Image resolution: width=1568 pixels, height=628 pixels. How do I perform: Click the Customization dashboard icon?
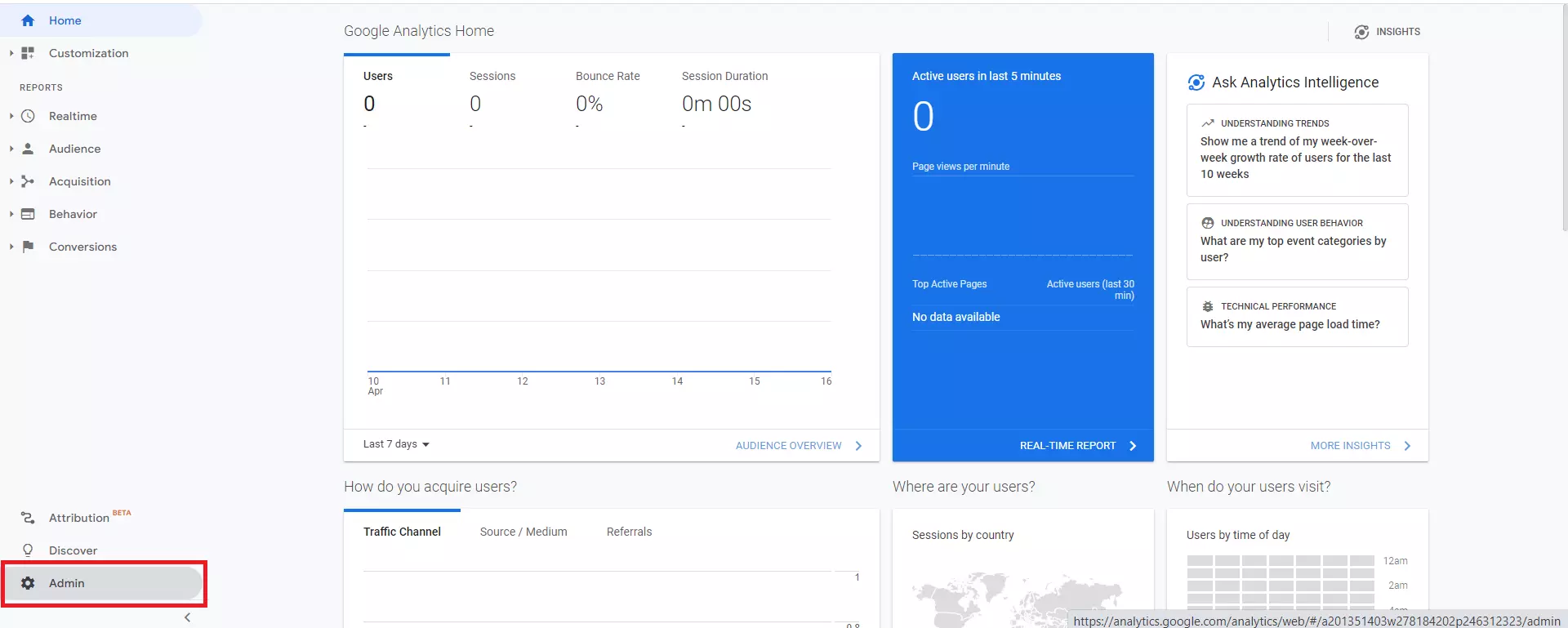point(28,53)
